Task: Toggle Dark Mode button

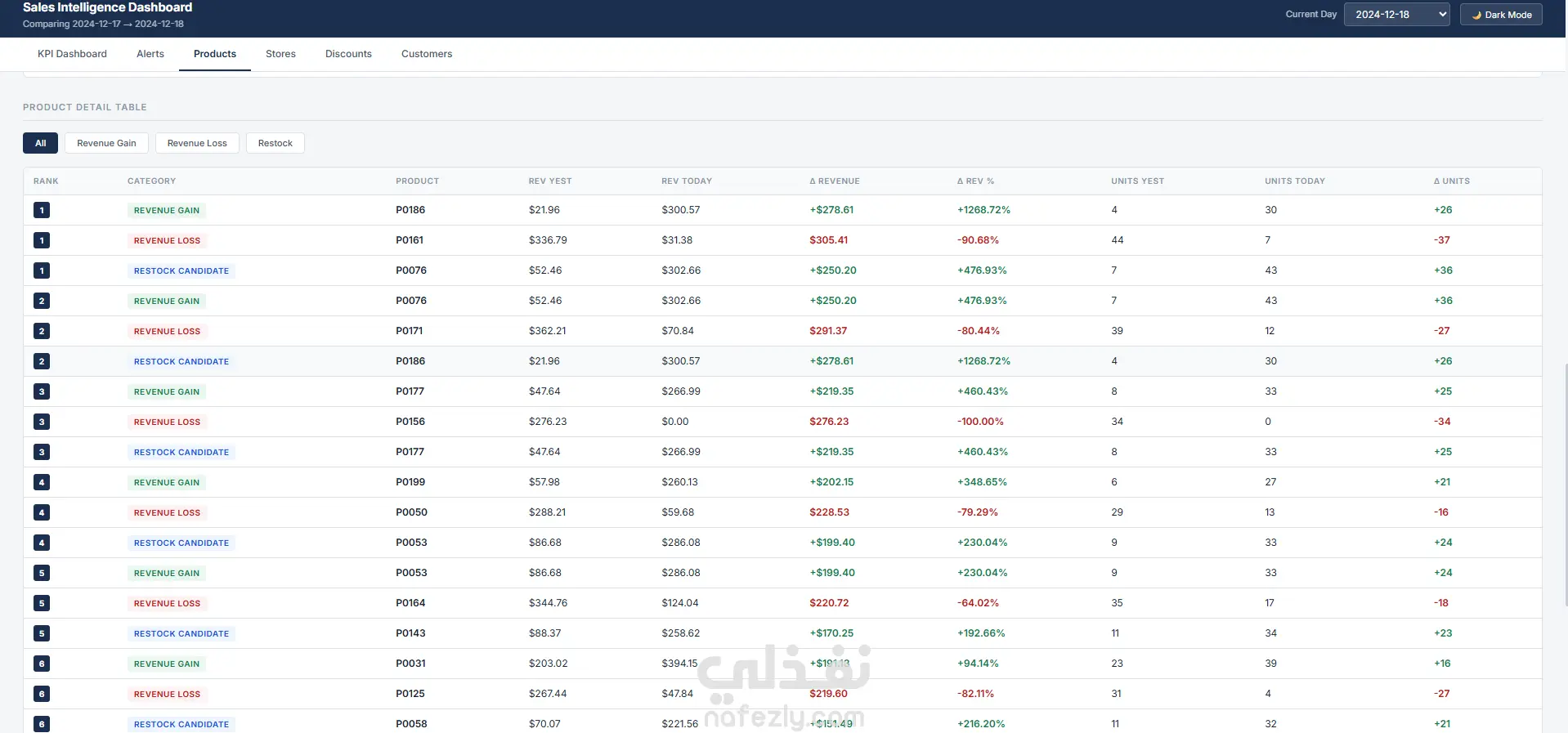Action: click(x=1501, y=15)
